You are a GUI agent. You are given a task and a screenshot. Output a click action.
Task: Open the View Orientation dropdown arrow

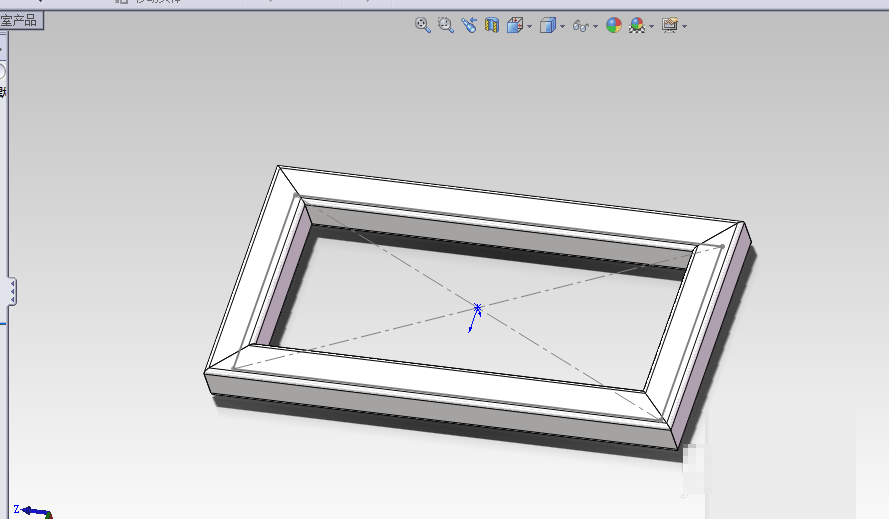point(530,26)
